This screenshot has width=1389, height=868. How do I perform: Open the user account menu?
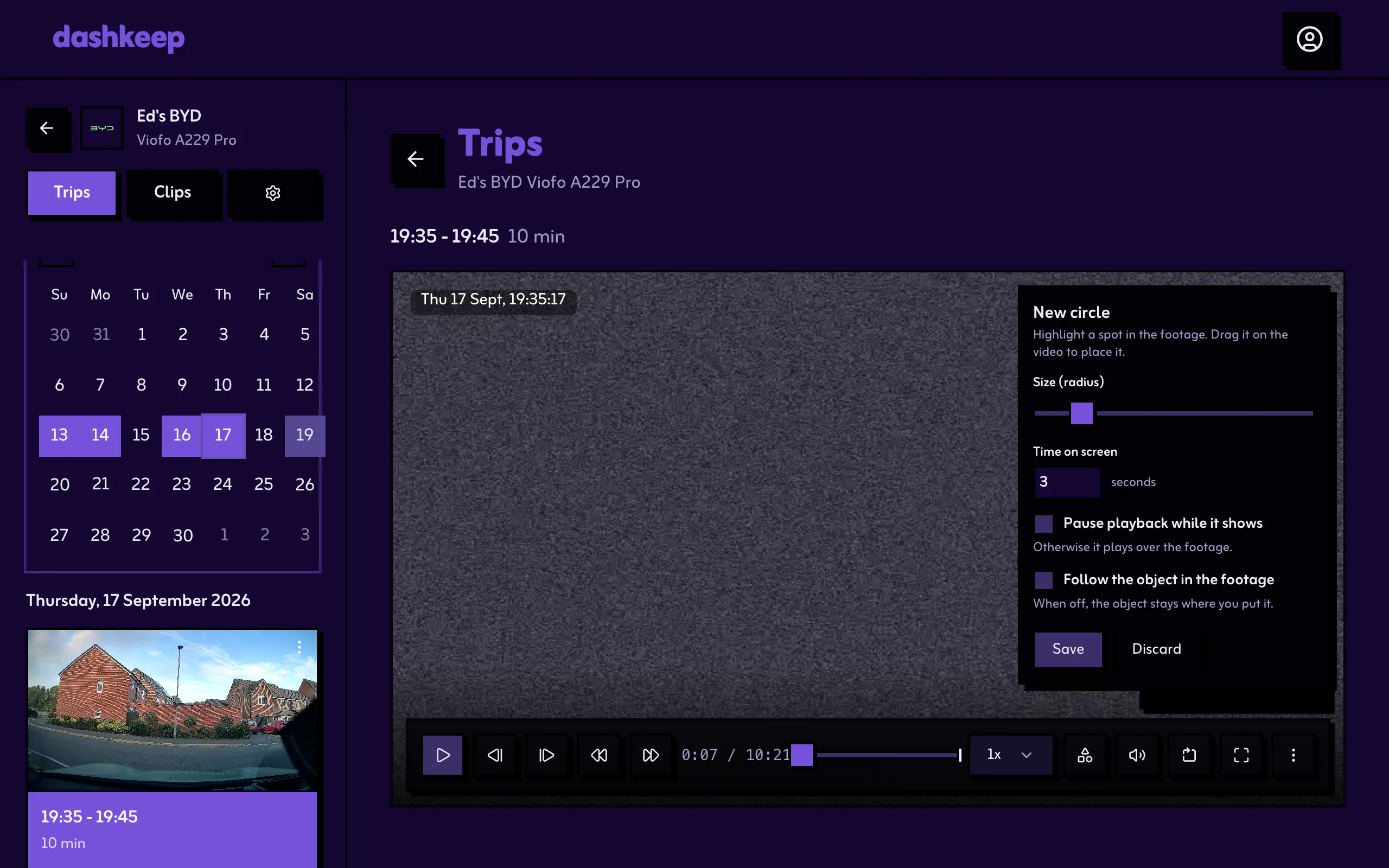pyautogui.click(x=1309, y=39)
